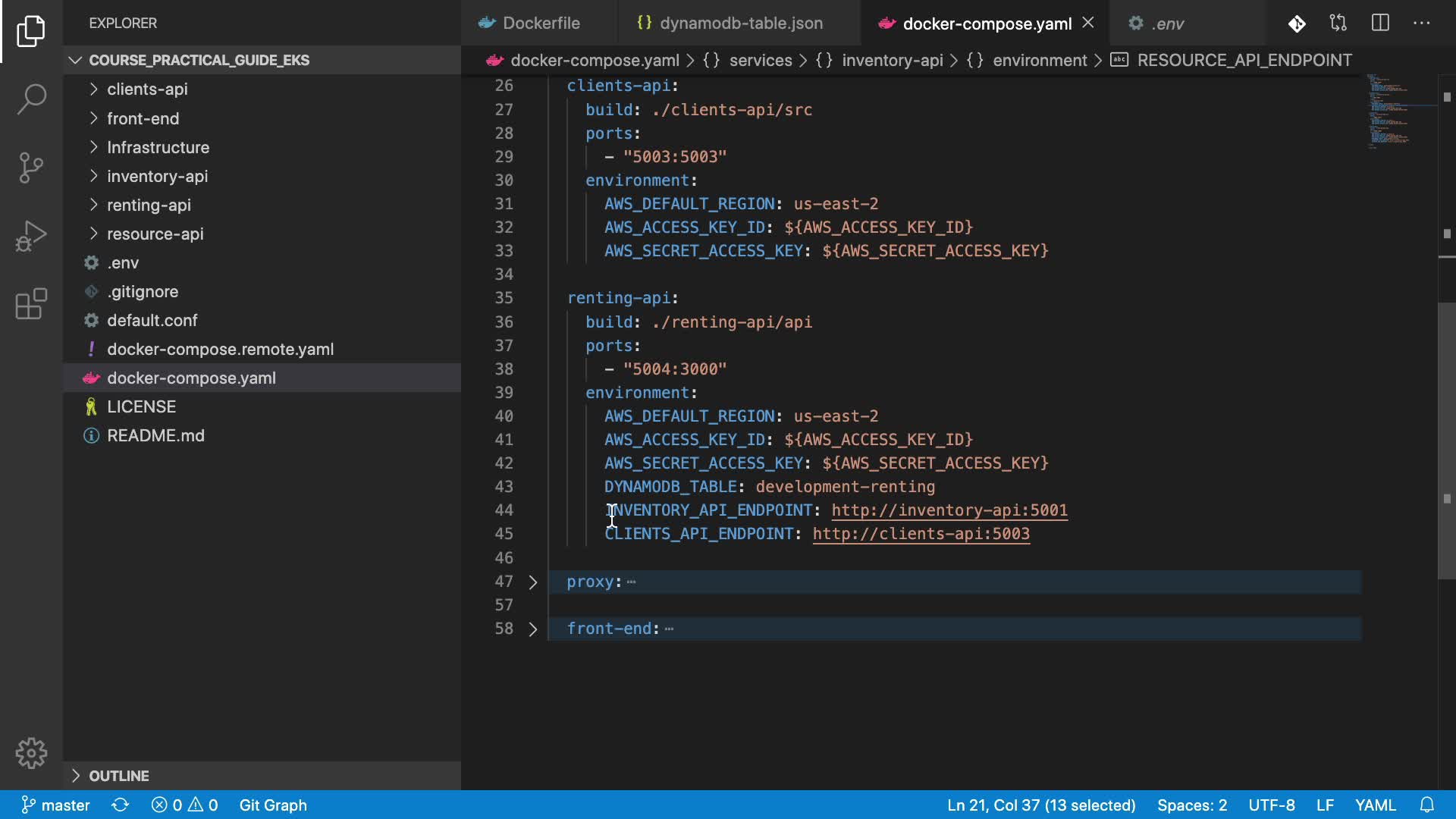Open the Source Control view
The height and width of the screenshot is (819, 1456).
pos(31,168)
